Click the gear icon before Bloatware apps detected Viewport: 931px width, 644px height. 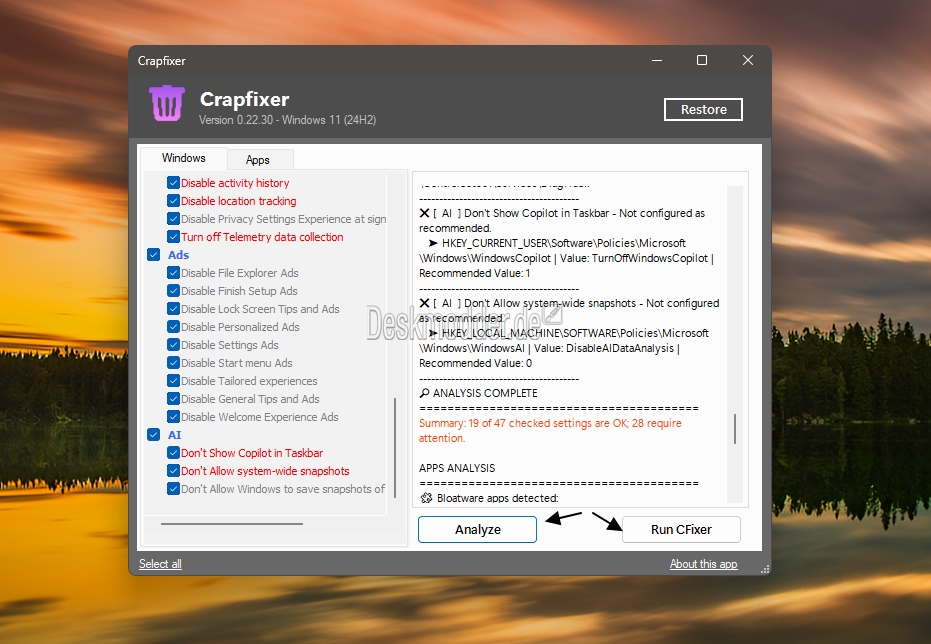point(426,498)
